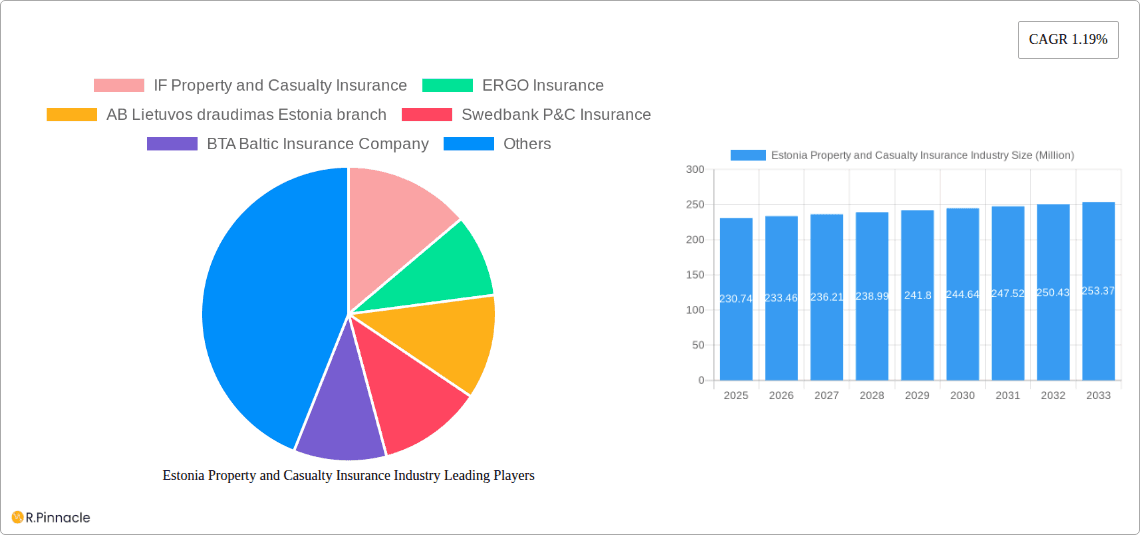Click the bar chart legend blue swatch
Image resolution: width=1140 pixels, height=535 pixels.
(x=748, y=156)
